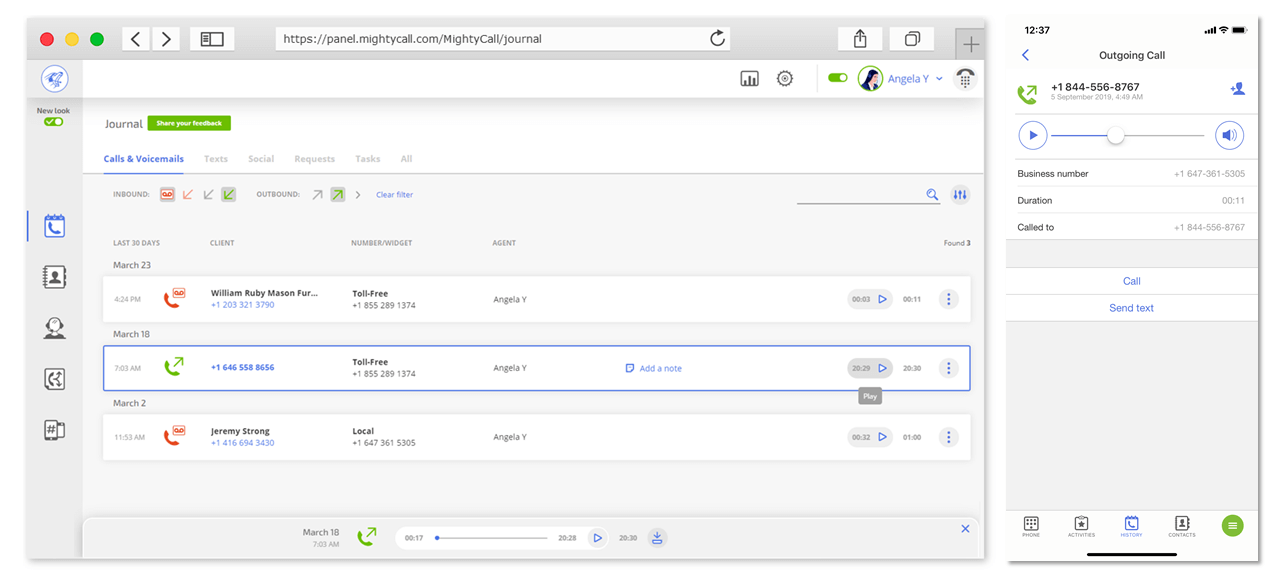Select the call flows icon in the sidebar
Screen dimensions: 1280x578
click(54, 379)
